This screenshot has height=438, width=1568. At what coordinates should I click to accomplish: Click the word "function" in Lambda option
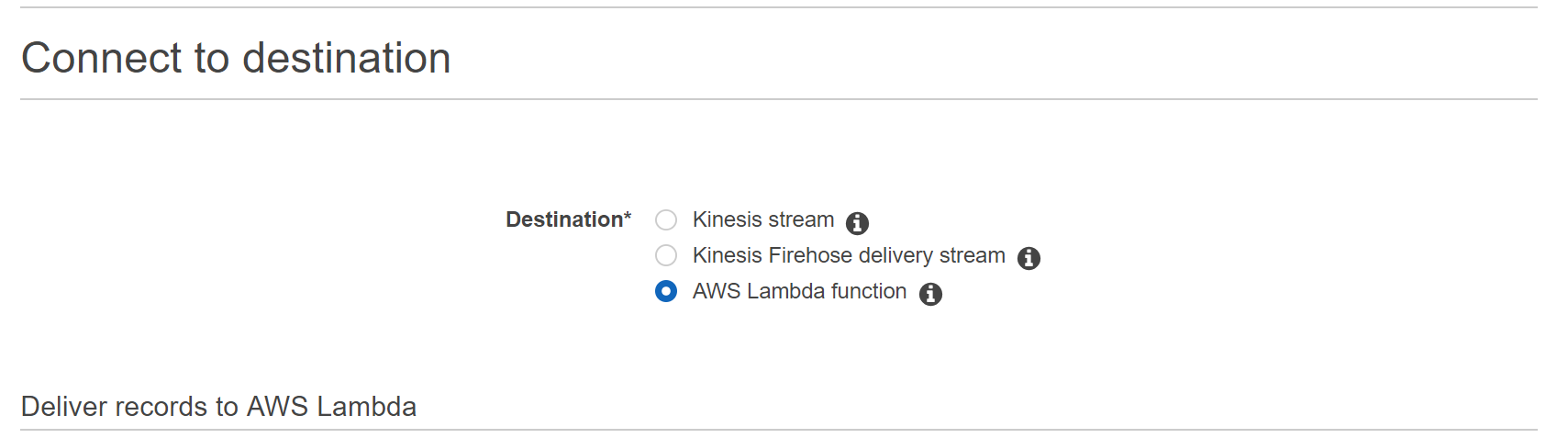pos(869,291)
